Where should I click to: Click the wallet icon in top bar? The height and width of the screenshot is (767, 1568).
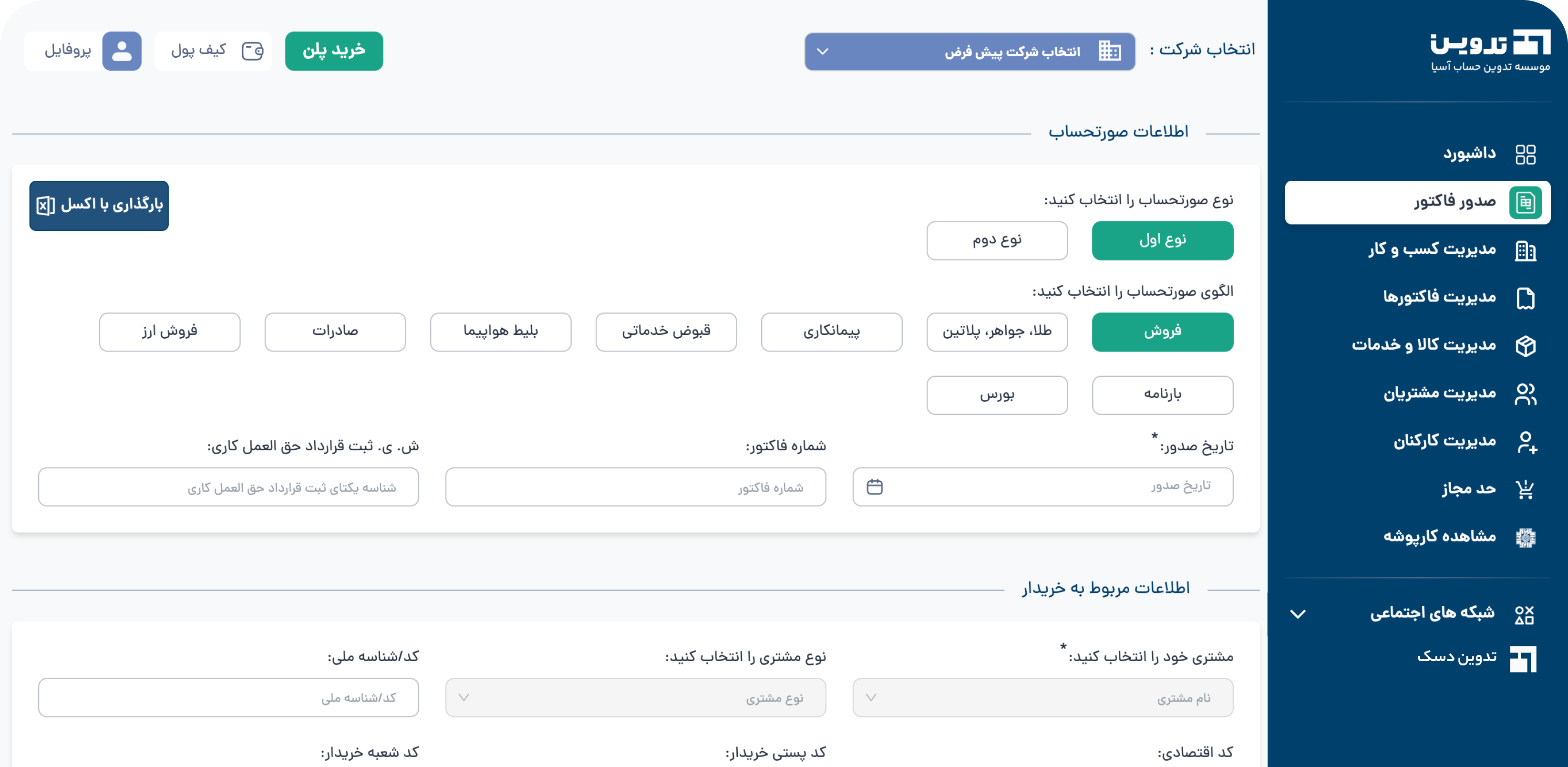pos(252,51)
